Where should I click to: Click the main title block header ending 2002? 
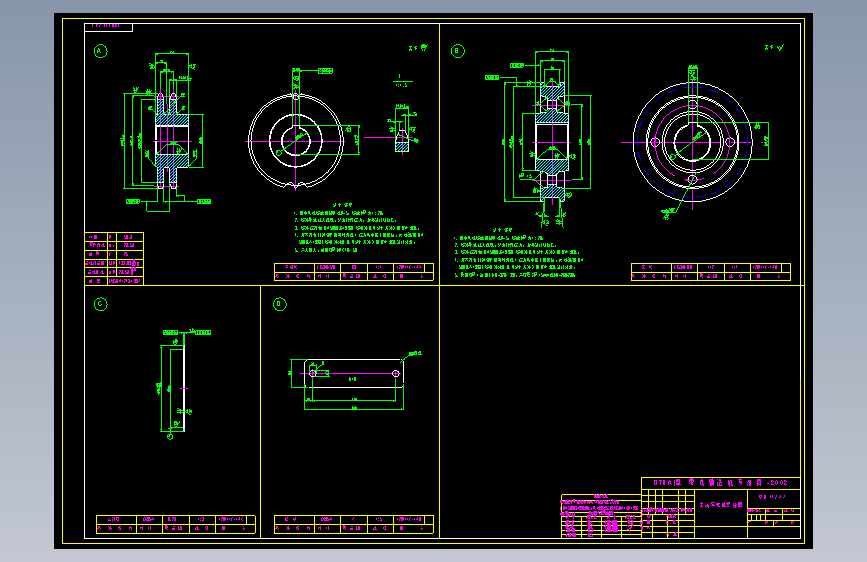click(720, 483)
